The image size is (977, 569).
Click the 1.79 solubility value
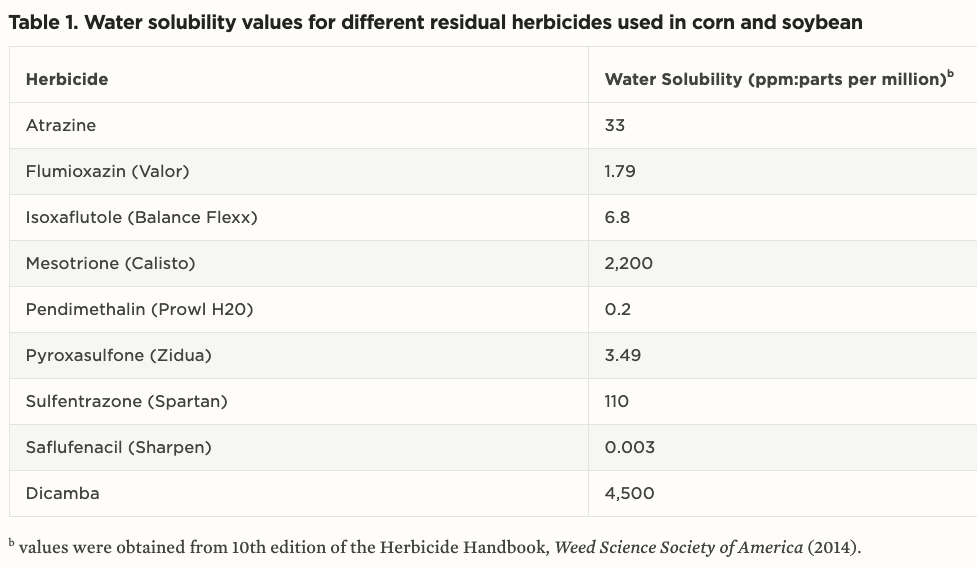tap(620, 171)
